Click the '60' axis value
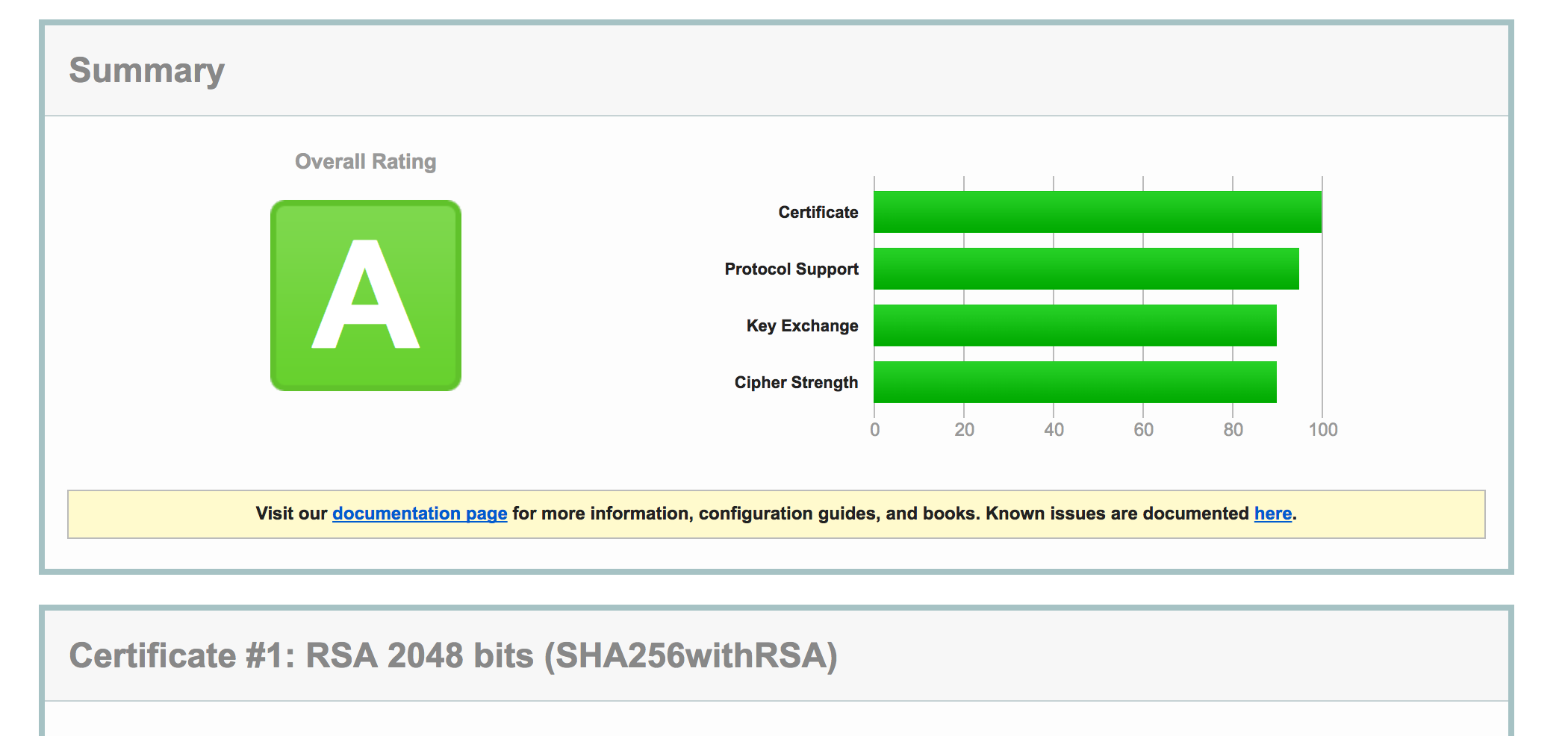Image resolution: width=1568 pixels, height=736 pixels. [x=1144, y=430]
